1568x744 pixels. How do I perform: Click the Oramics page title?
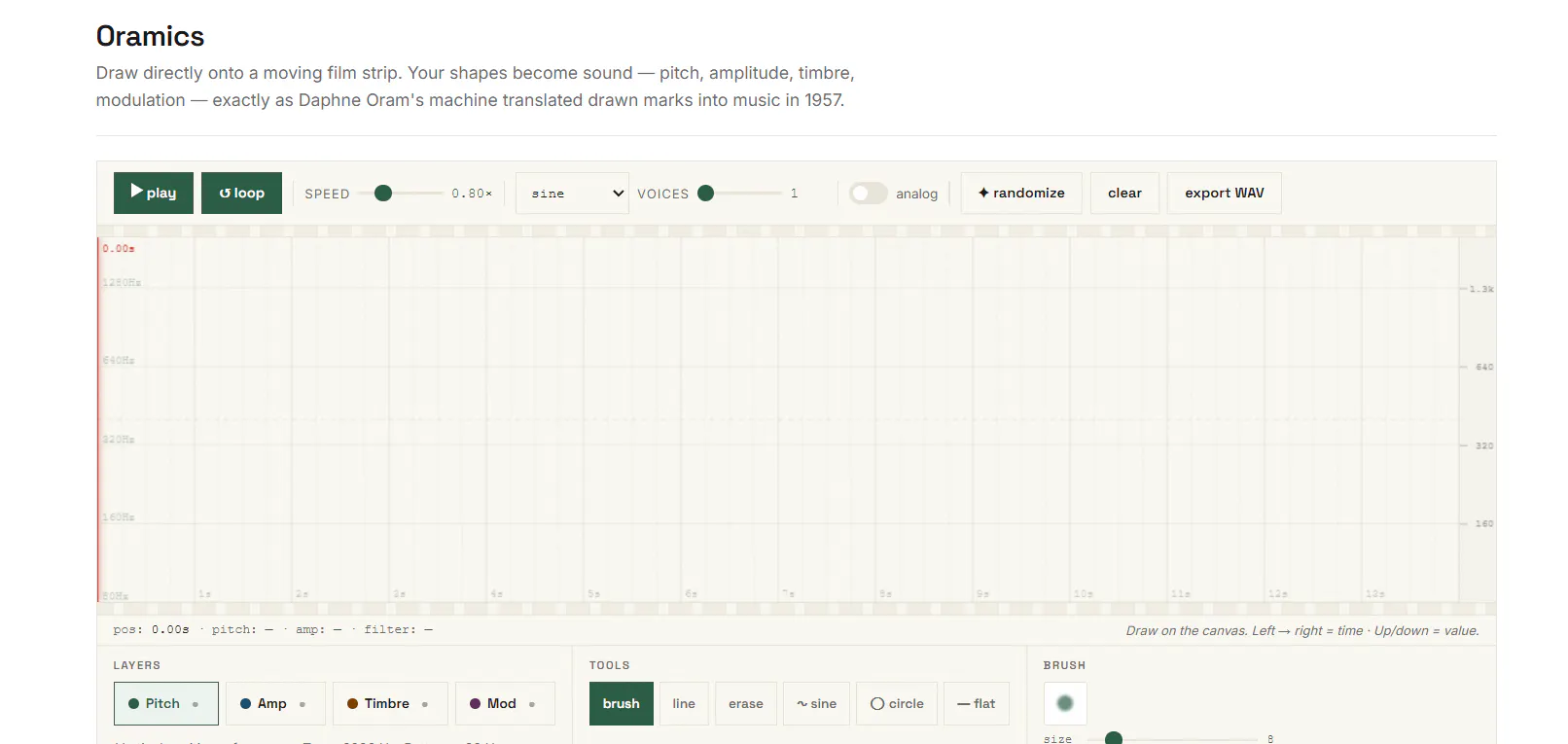pyautogui.click(x=150, y=37)
